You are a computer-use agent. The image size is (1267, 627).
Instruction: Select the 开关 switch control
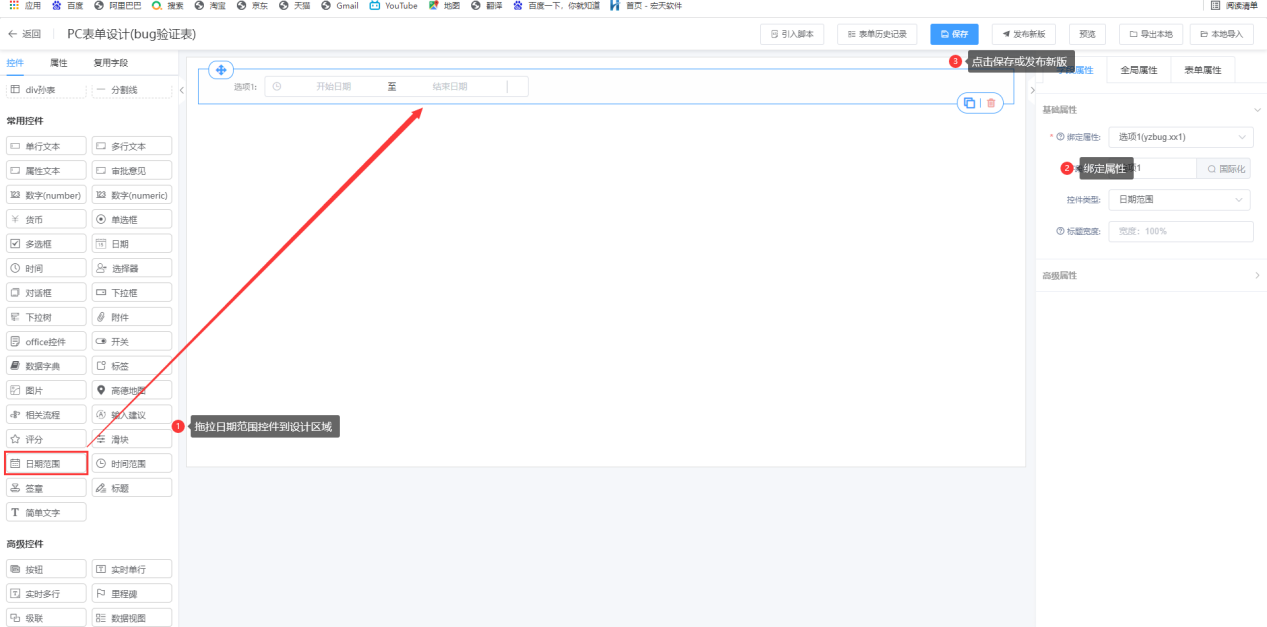coord(132,342)
